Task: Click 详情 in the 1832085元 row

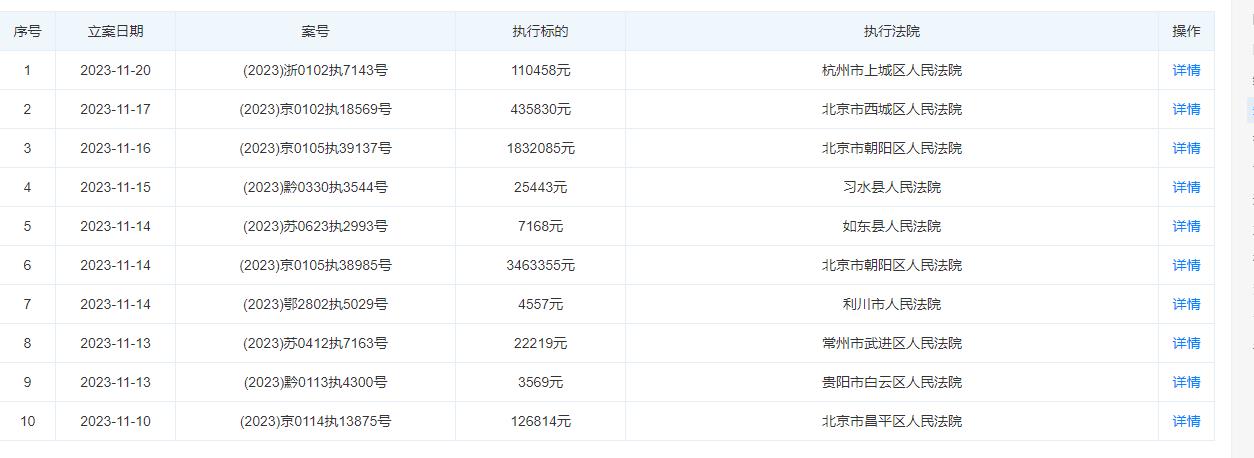Action: [1186, 148]
